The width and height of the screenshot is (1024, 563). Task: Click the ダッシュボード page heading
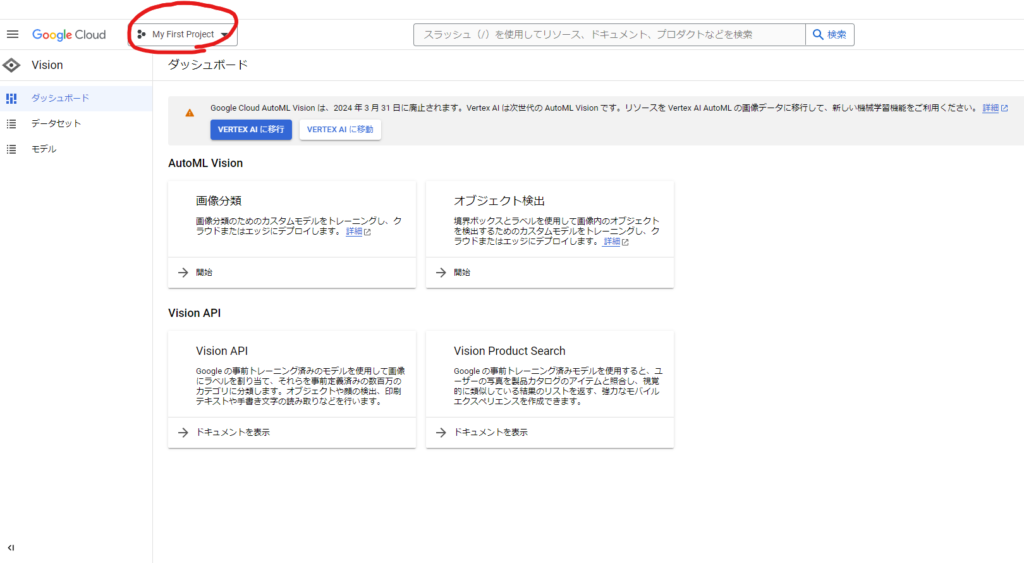tap(208, 65)
